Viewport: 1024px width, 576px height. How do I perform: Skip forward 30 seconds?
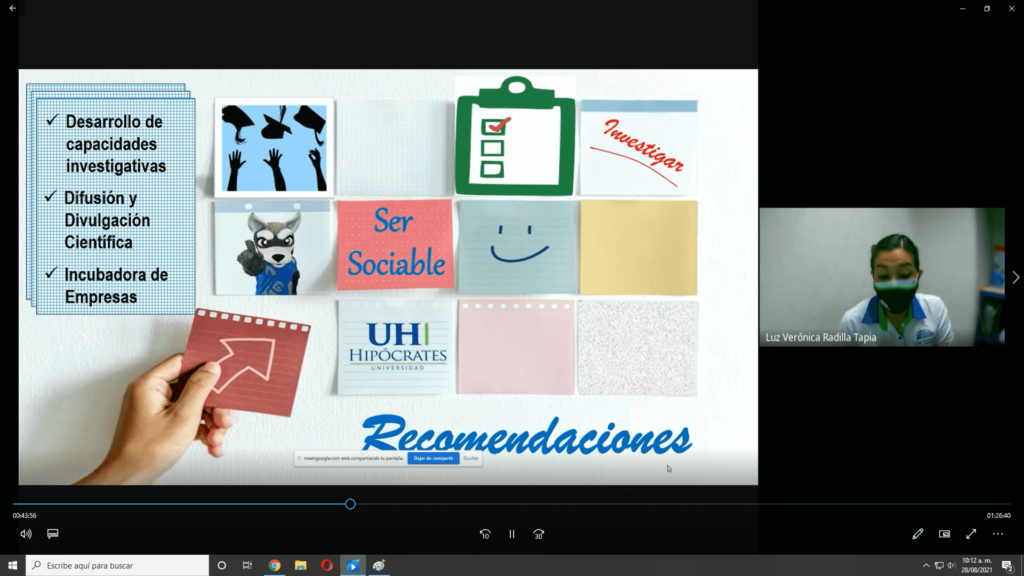539,534
